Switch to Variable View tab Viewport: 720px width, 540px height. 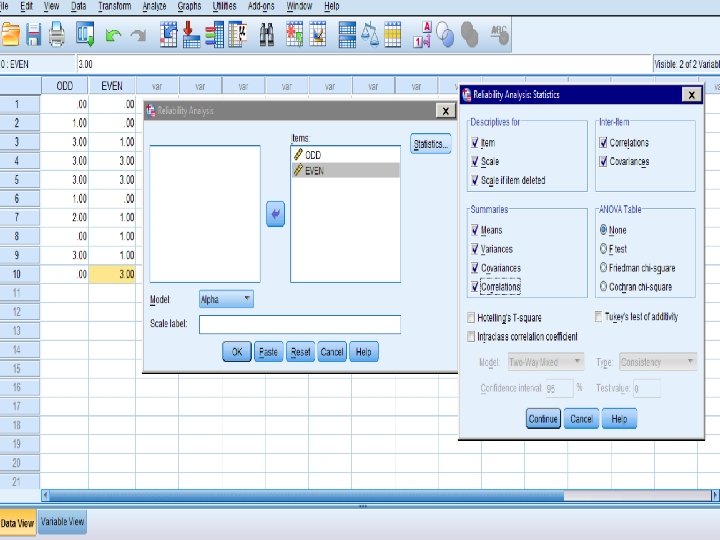click(x=62, y=522)
